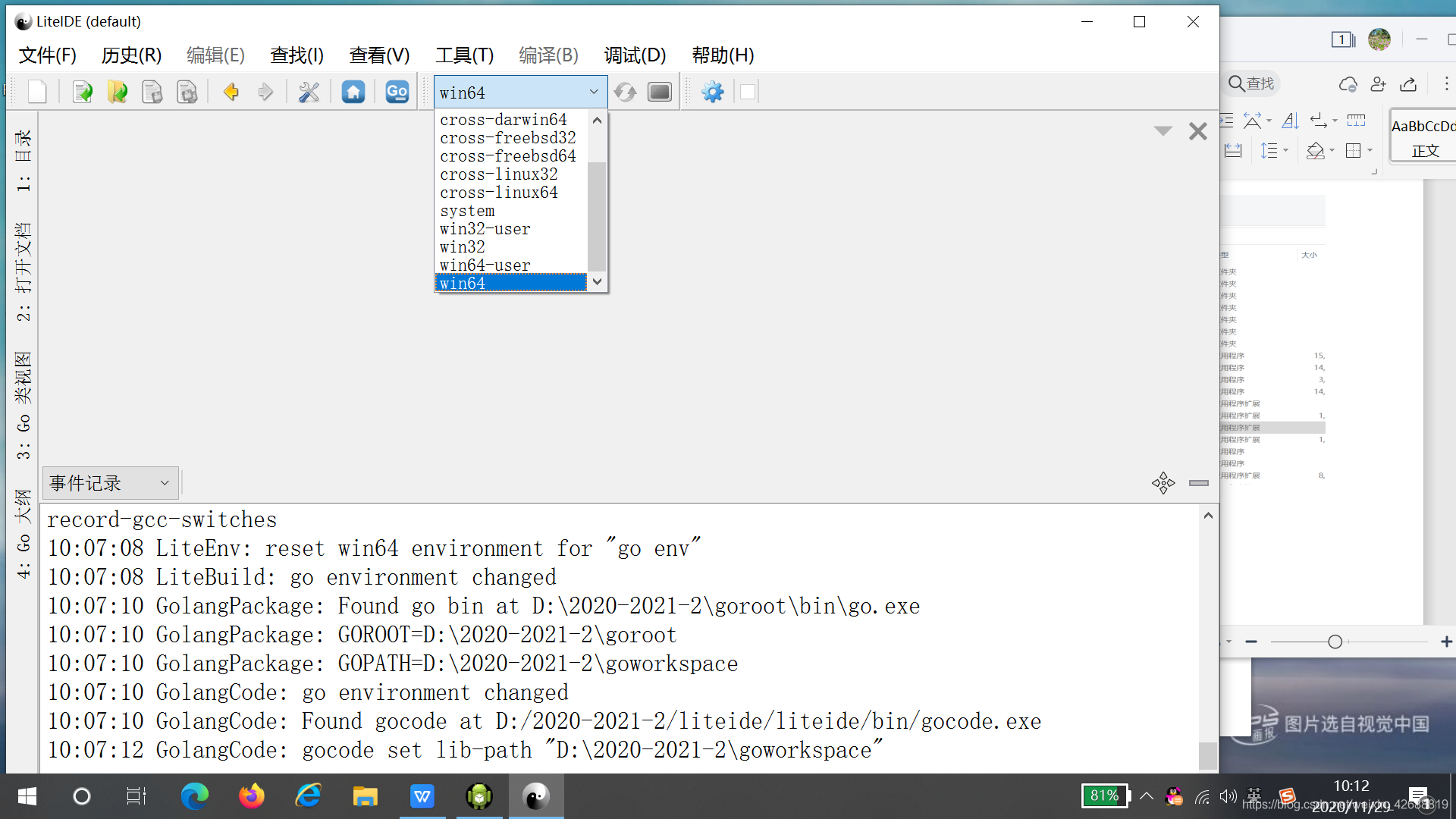The image size is (1456, 819).
Task: Pick the system environment entry
Action: point(511,211)
